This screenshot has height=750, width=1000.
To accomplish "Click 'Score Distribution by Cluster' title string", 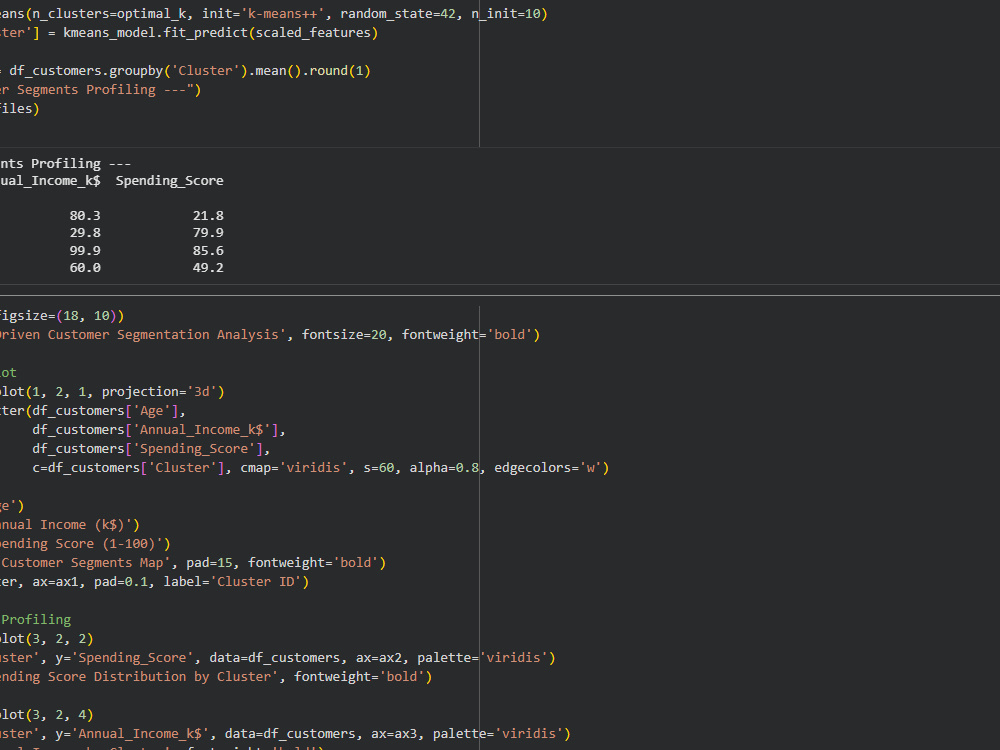I will pyautogui.click(x=163, y=677).
